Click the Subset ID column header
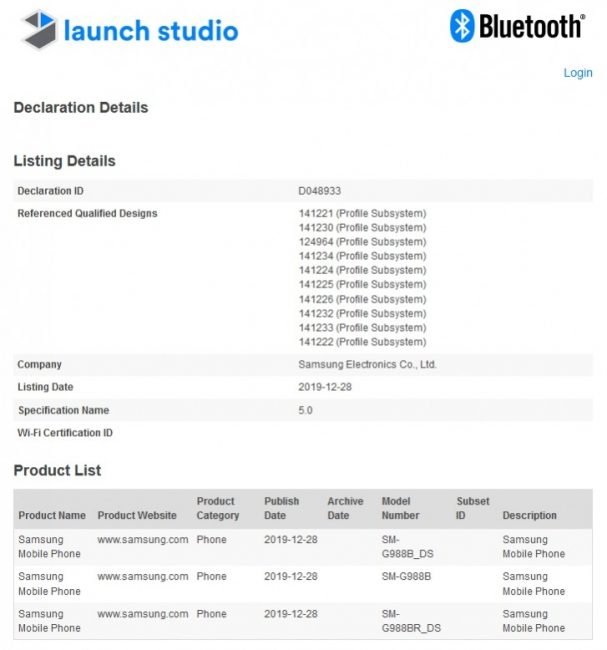The height and width of the screenshot is (650, 607). (473, 508)
